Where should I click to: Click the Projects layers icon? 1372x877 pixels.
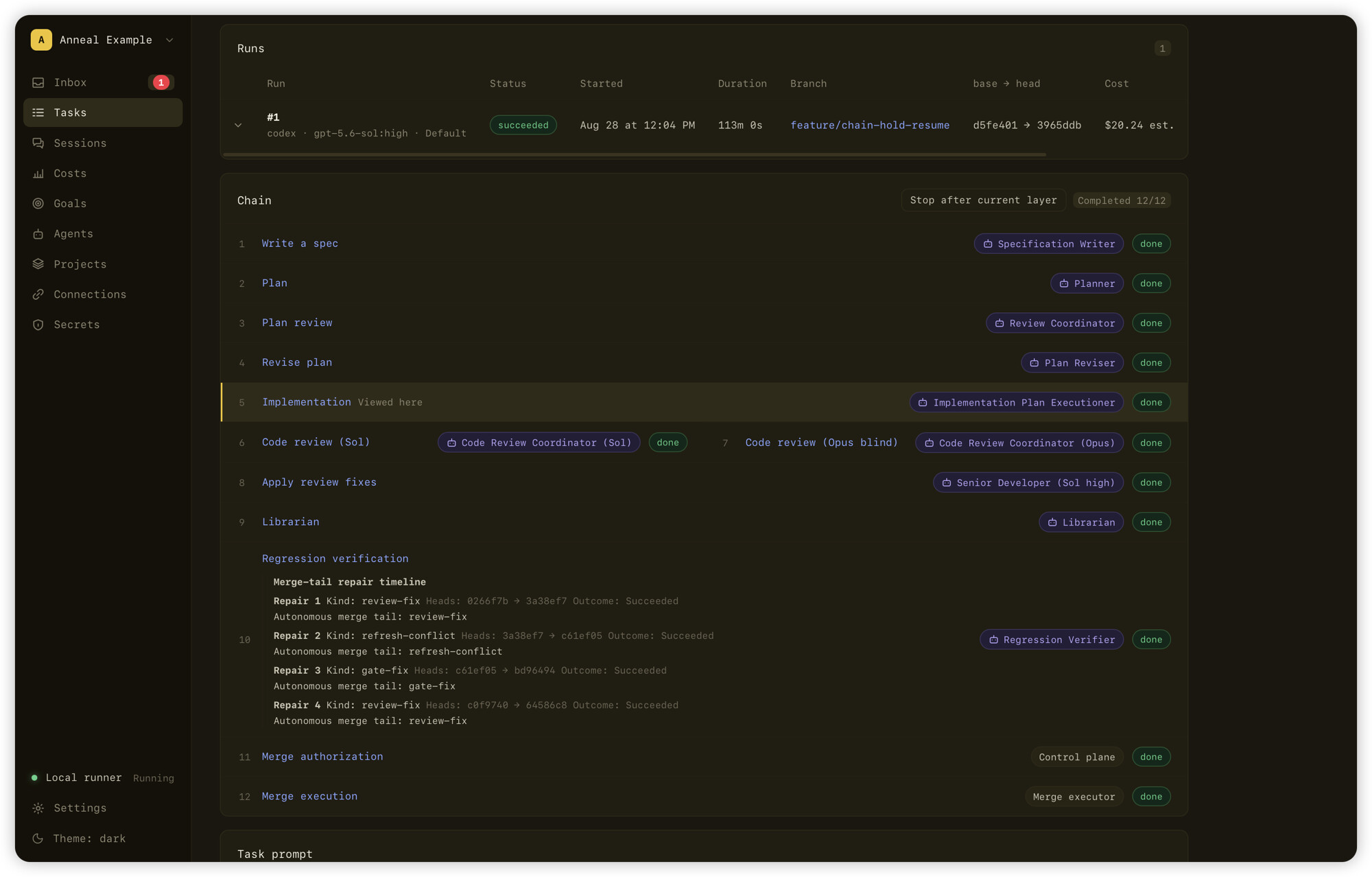pos(38,264)
